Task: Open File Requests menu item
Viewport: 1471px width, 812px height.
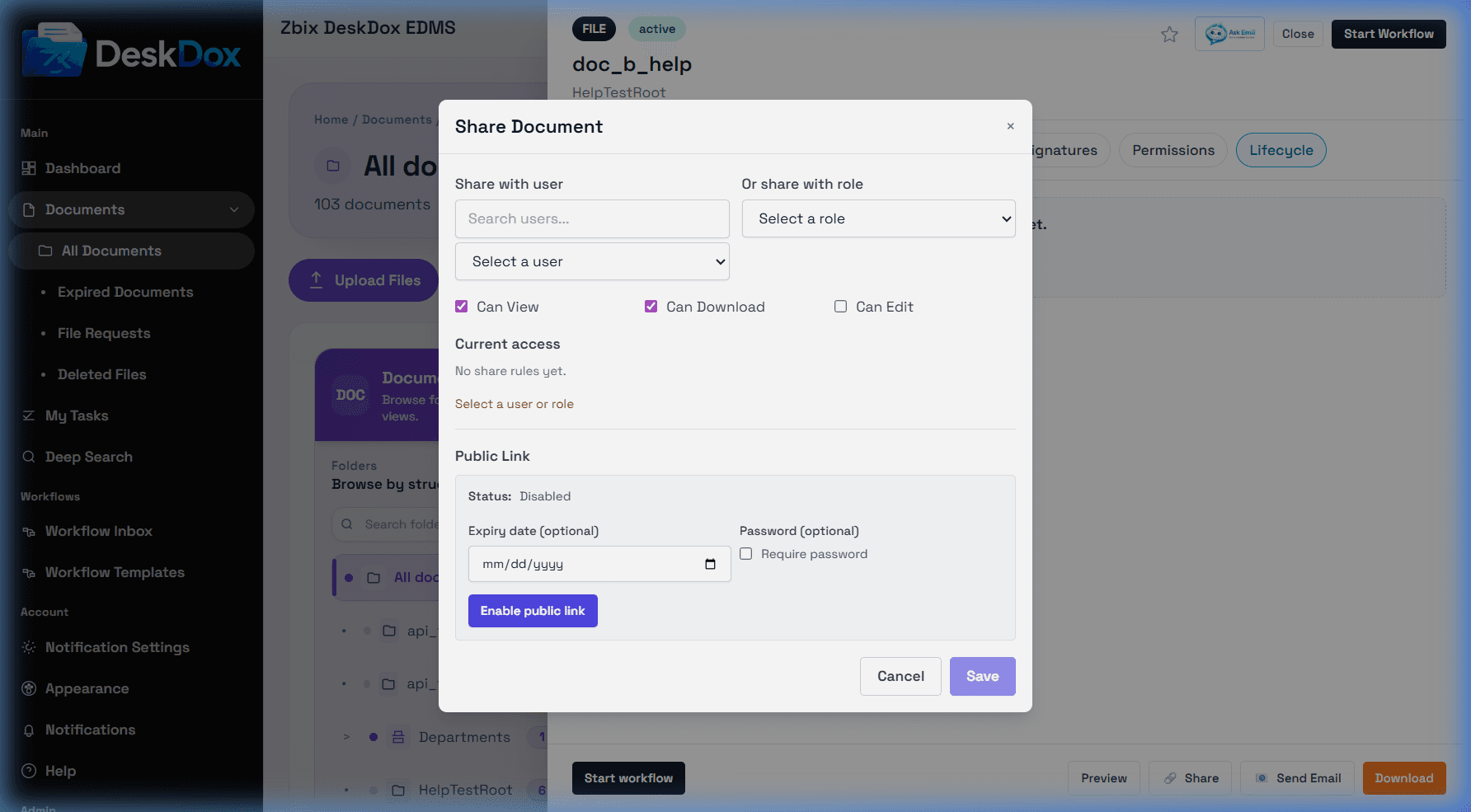Action: [104, 333]
